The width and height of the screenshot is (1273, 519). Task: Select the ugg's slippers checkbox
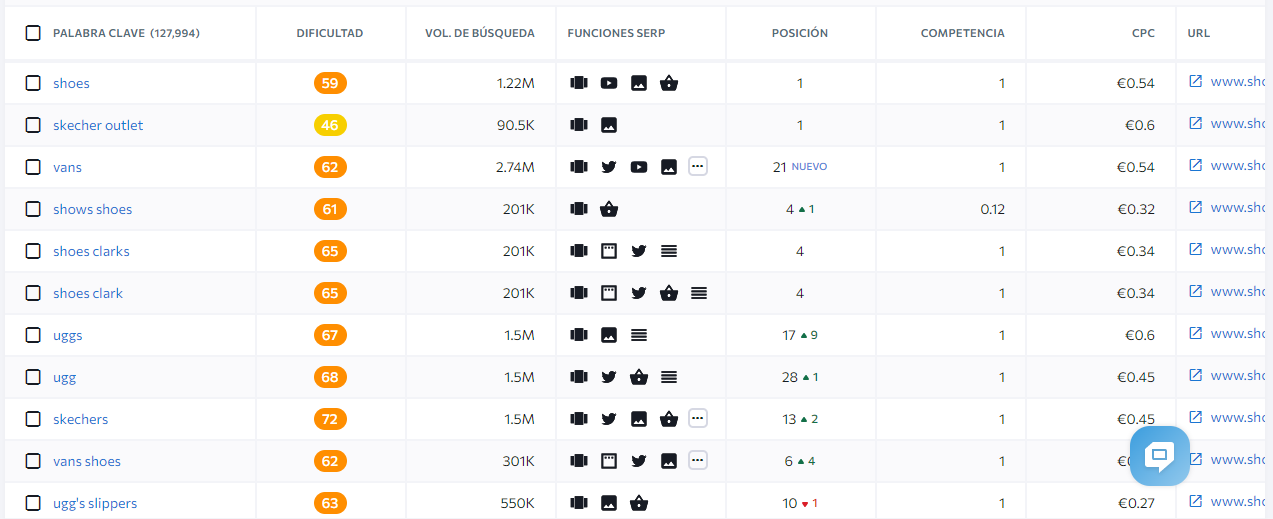point(33,503)
